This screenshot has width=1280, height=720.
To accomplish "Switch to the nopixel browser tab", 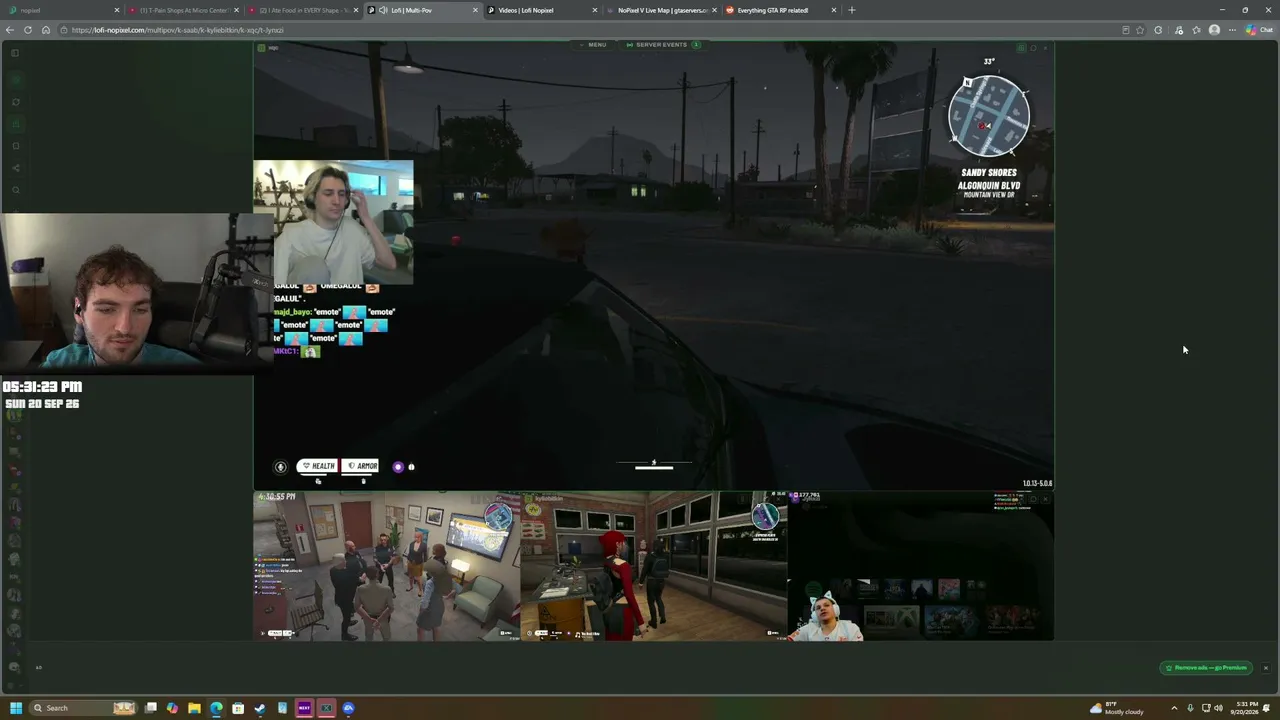I will tap(62, 10).
